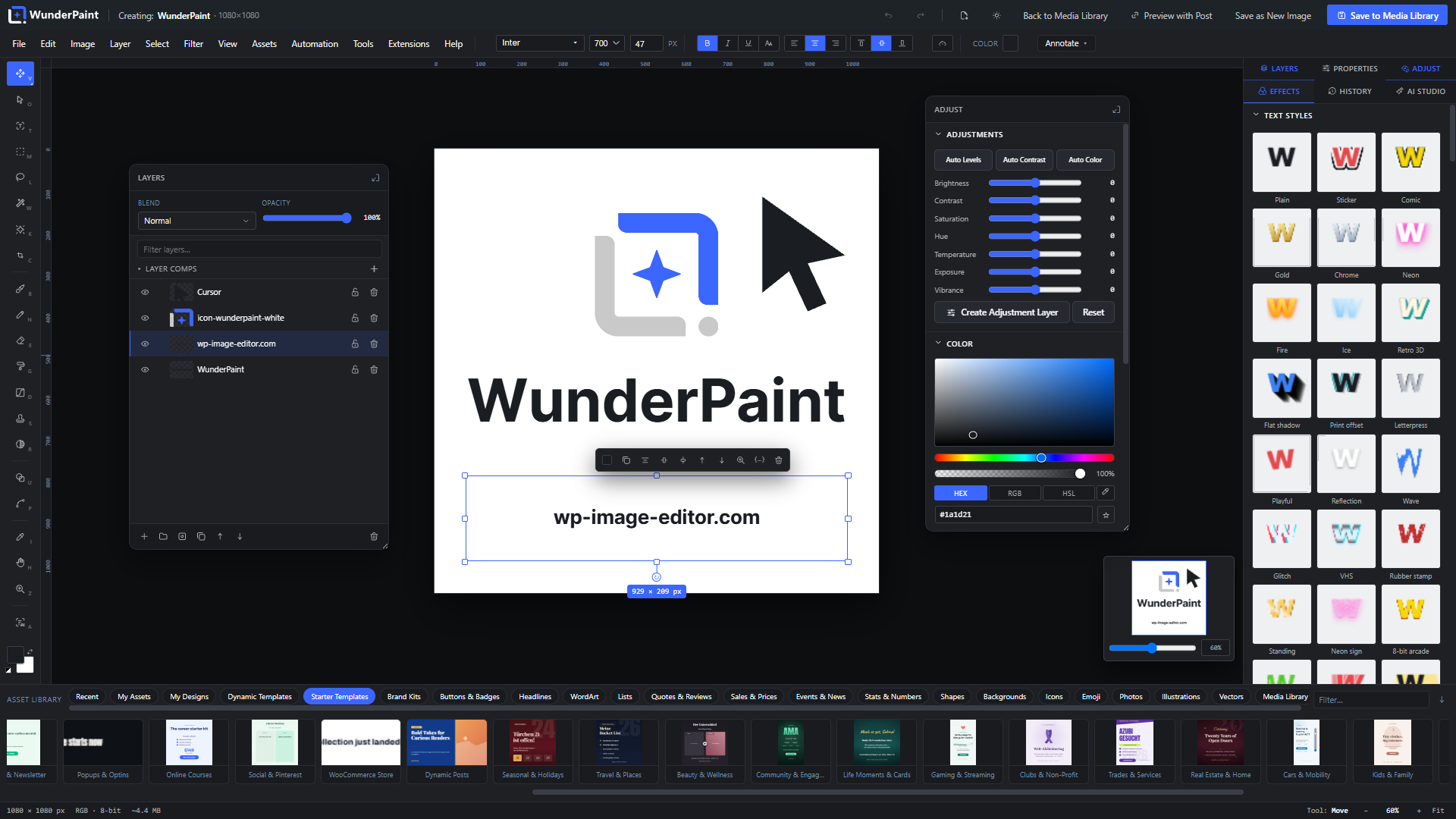The height and width of the screenshot is (819, 1456).
Task: Toggle visibility of wp-image-editor.com layer
Action: (145, 344)
